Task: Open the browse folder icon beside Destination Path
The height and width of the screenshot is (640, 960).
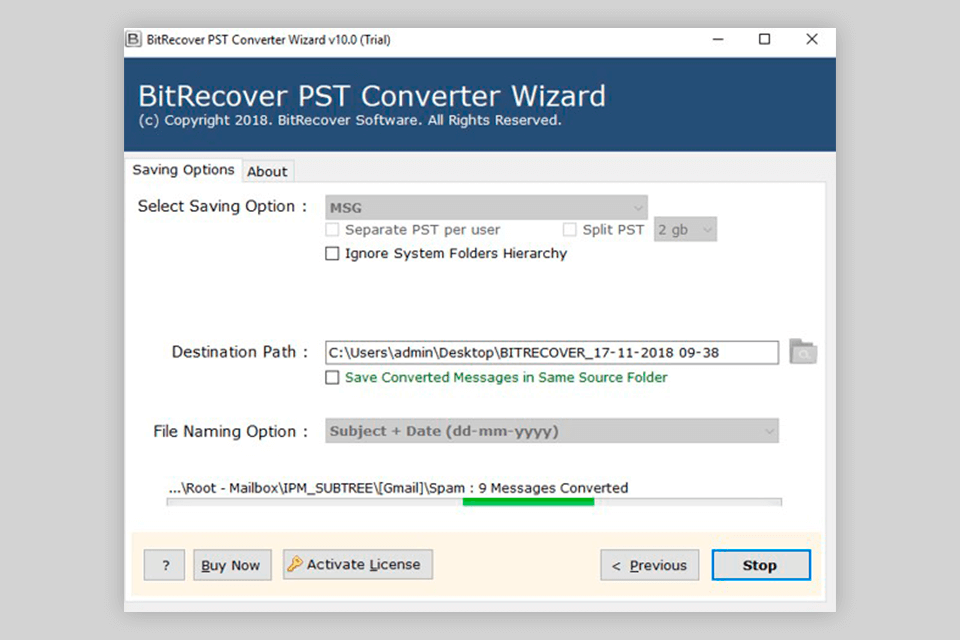Action: click(x=803, y=352)
